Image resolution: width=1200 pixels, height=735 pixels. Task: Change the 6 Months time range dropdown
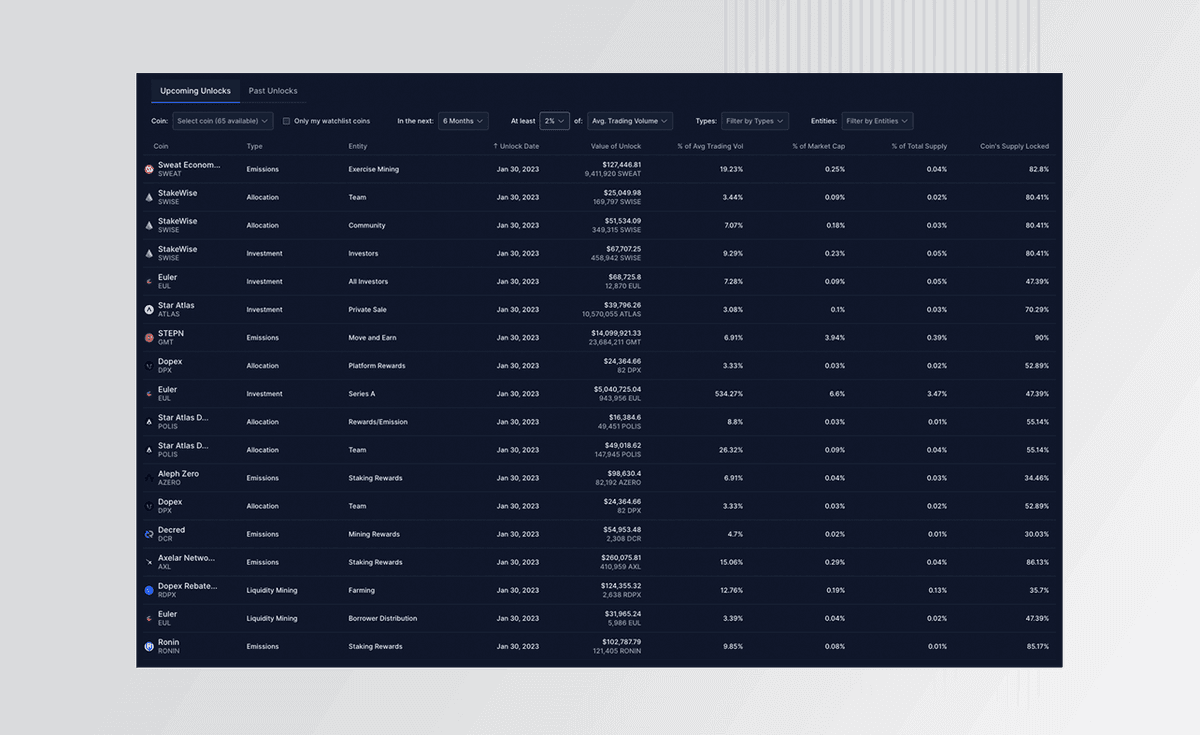tap(463, 120)
